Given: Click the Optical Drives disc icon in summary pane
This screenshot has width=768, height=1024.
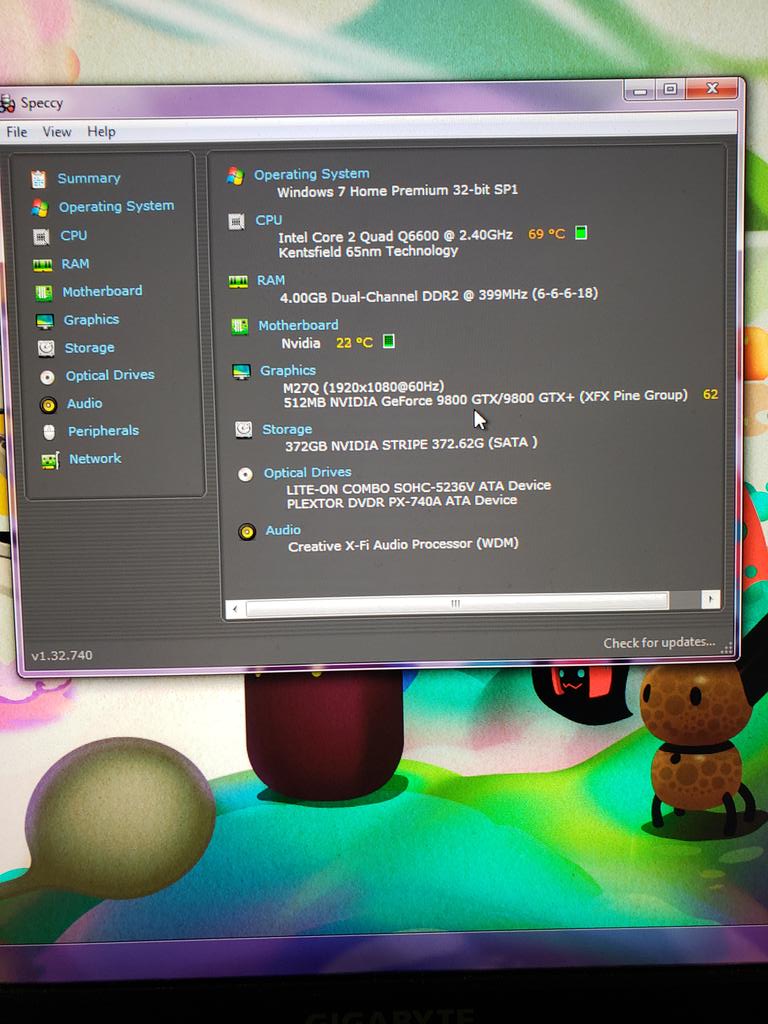Looking at the screenshot, I should [245, 474].
